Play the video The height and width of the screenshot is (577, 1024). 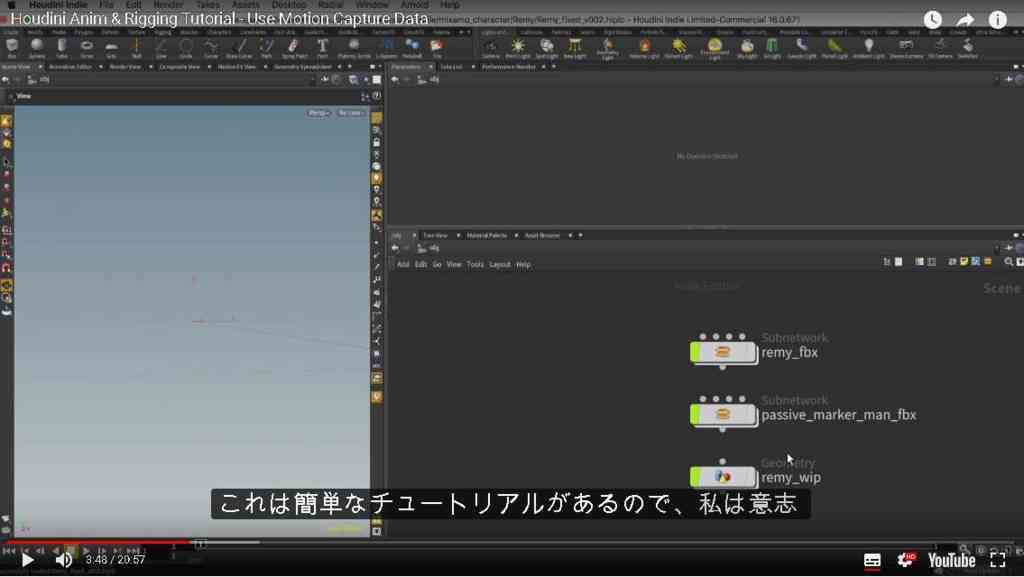point(27,560)
